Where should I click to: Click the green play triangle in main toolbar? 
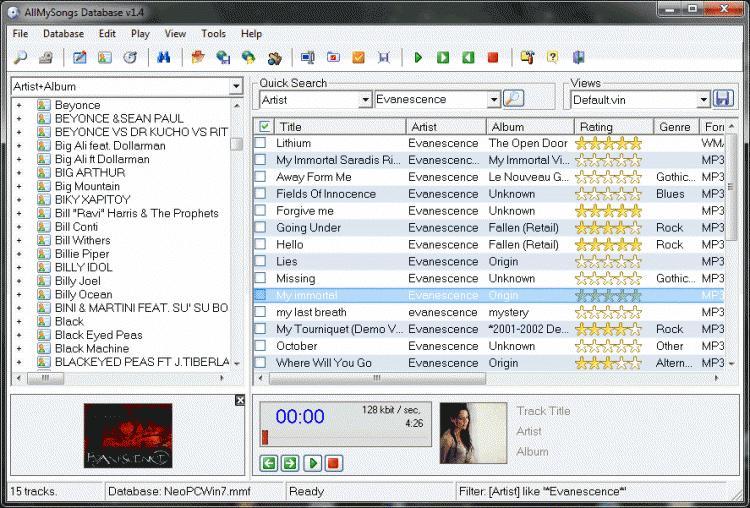(418, 58)
